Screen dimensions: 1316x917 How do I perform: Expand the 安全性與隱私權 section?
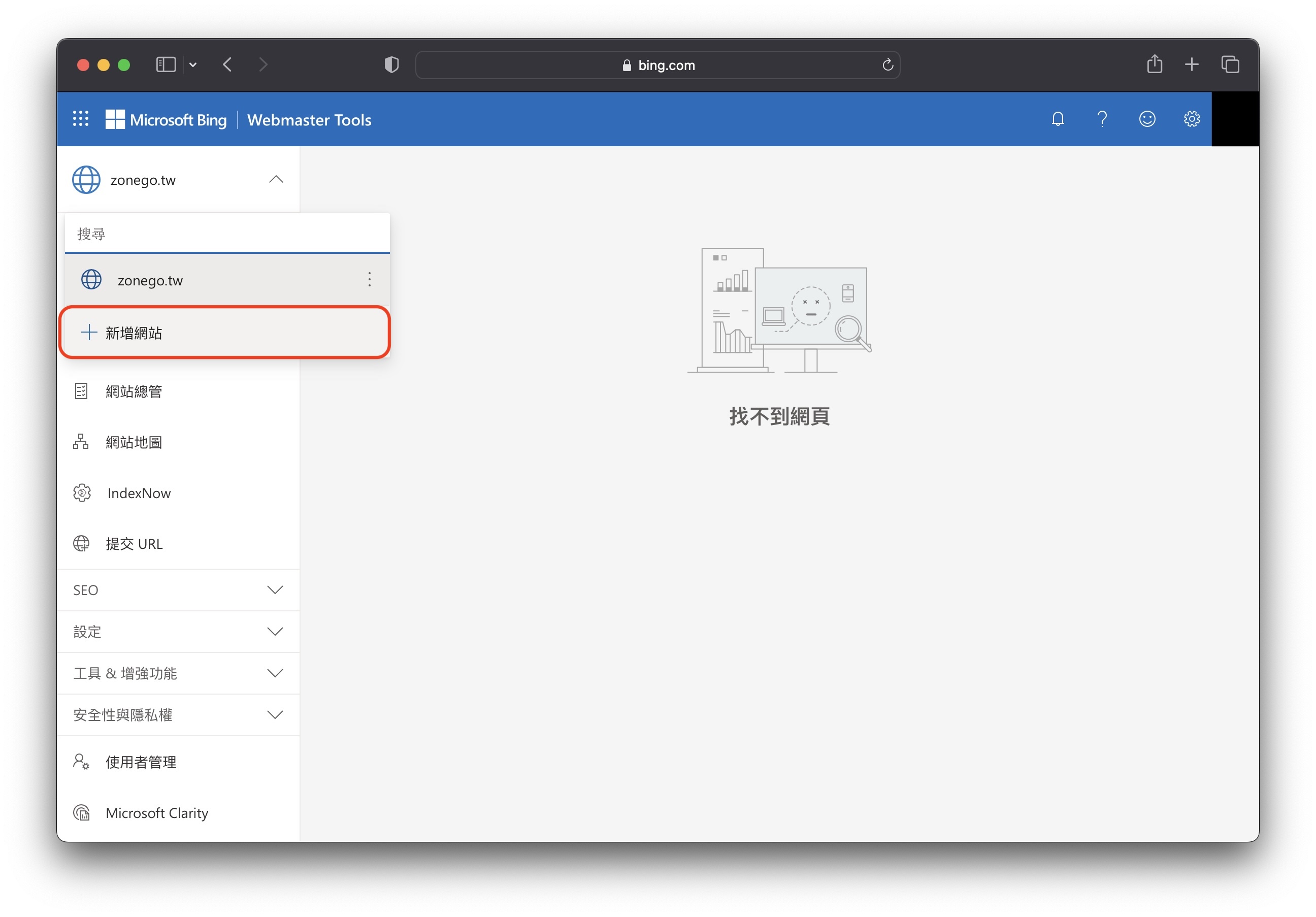(x=178, y=715)
